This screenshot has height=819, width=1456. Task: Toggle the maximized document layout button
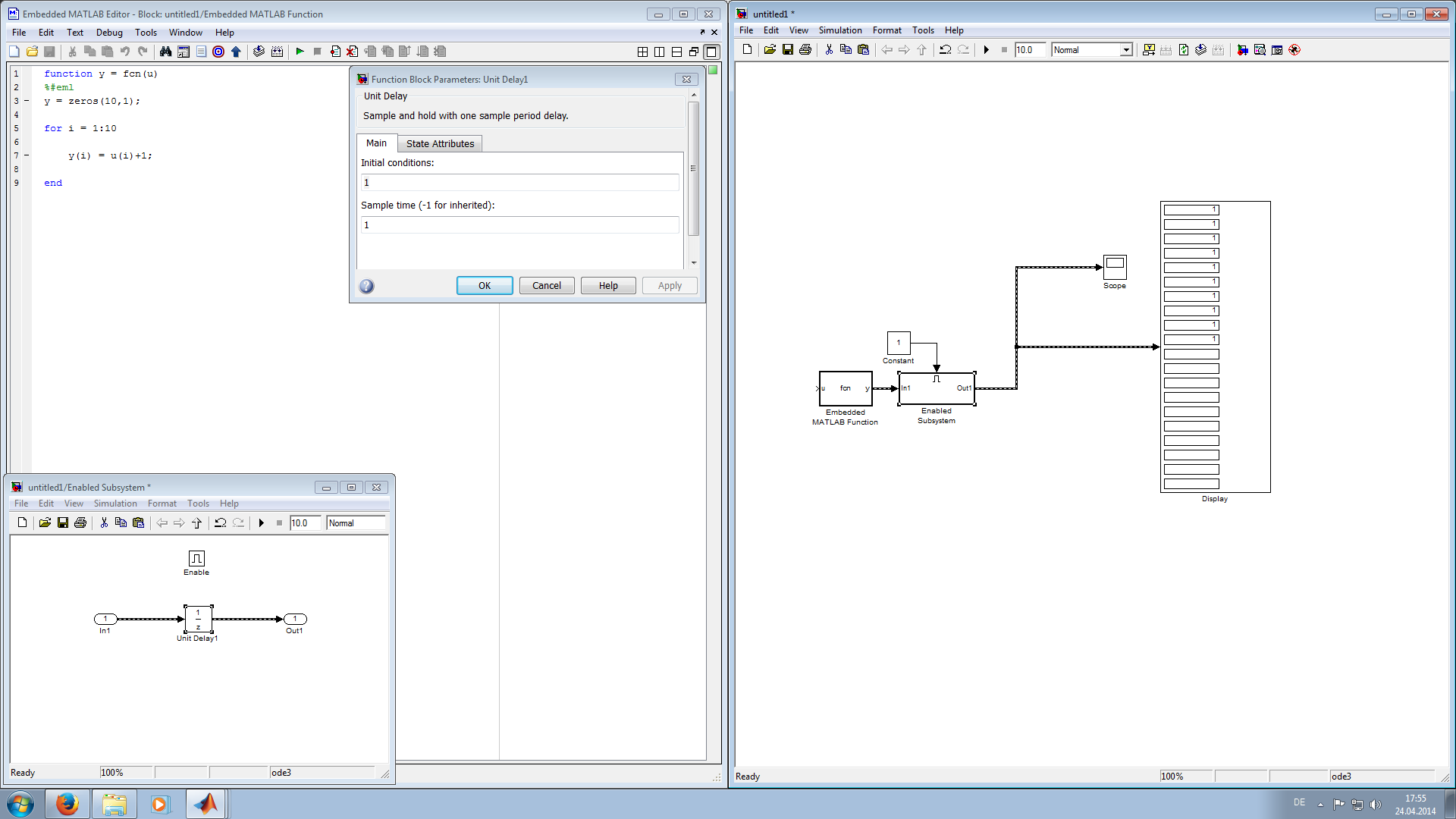pyautogui.click(x=711, y=52)
